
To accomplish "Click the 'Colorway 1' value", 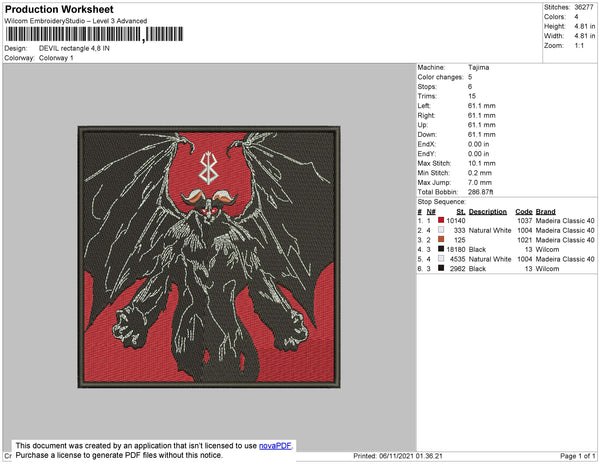I will pos(56,58).
